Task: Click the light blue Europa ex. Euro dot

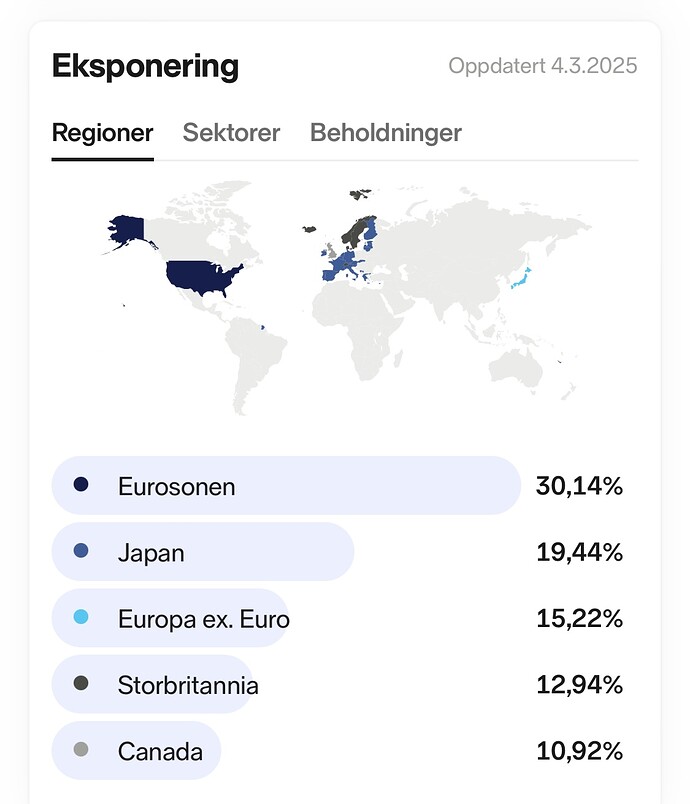Action: click(x=81, y=617)
